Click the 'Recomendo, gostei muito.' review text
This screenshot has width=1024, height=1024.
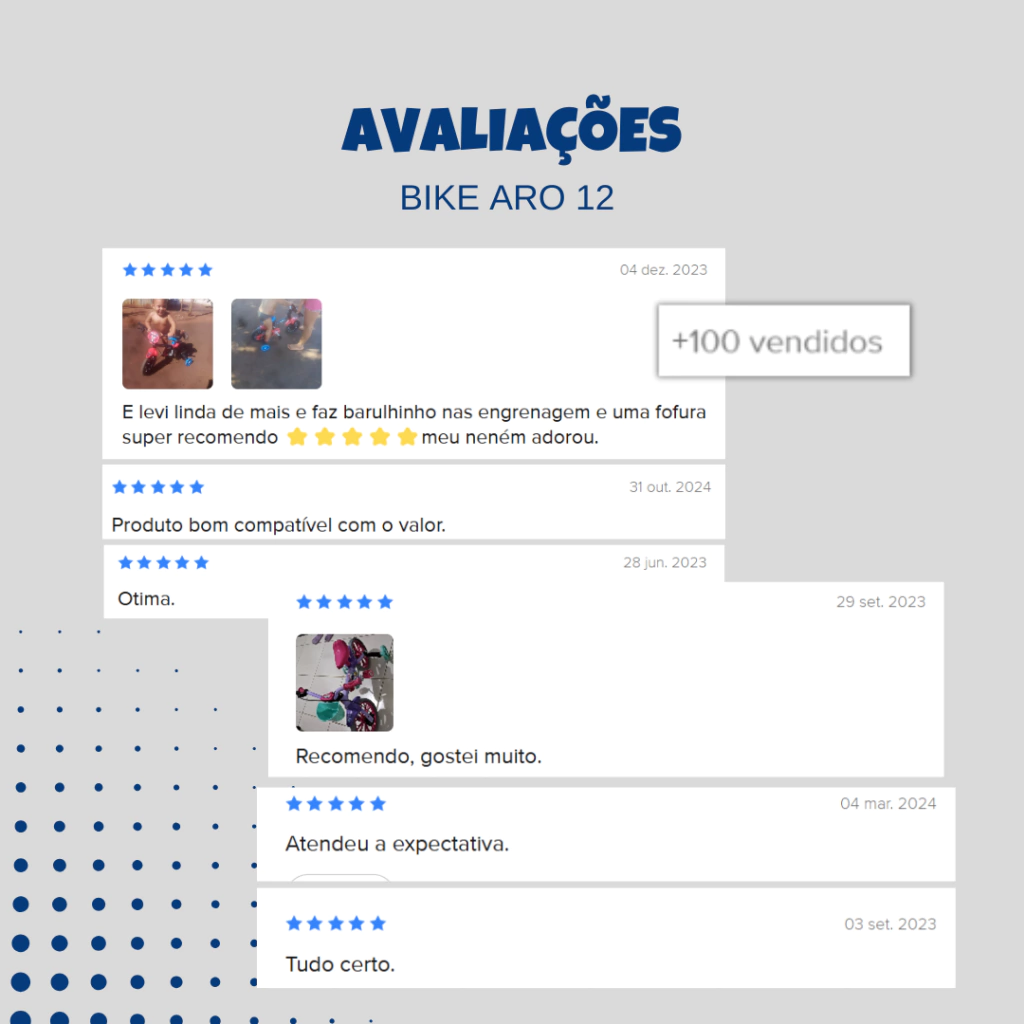[419, 756]
